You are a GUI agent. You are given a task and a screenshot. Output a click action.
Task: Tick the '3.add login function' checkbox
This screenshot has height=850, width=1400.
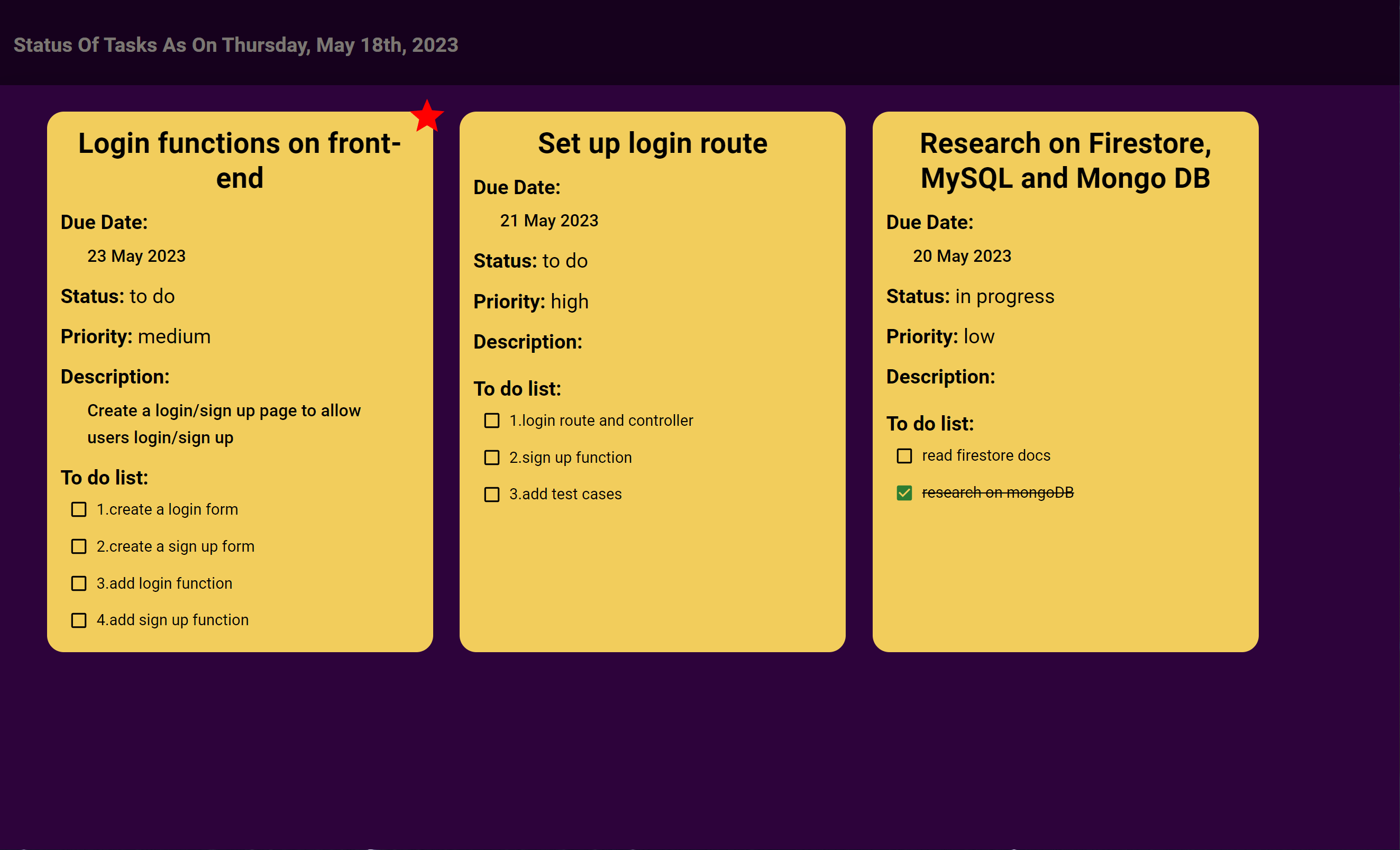pos(79,583)
